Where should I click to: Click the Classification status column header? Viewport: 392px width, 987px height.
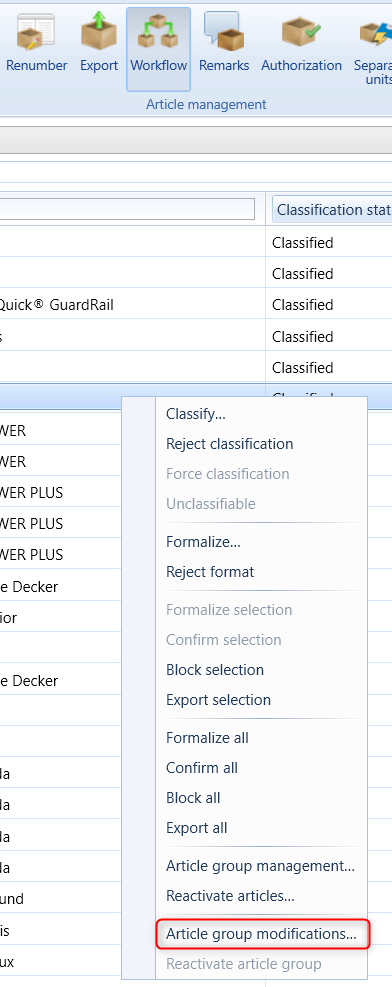tap(332, 209)
